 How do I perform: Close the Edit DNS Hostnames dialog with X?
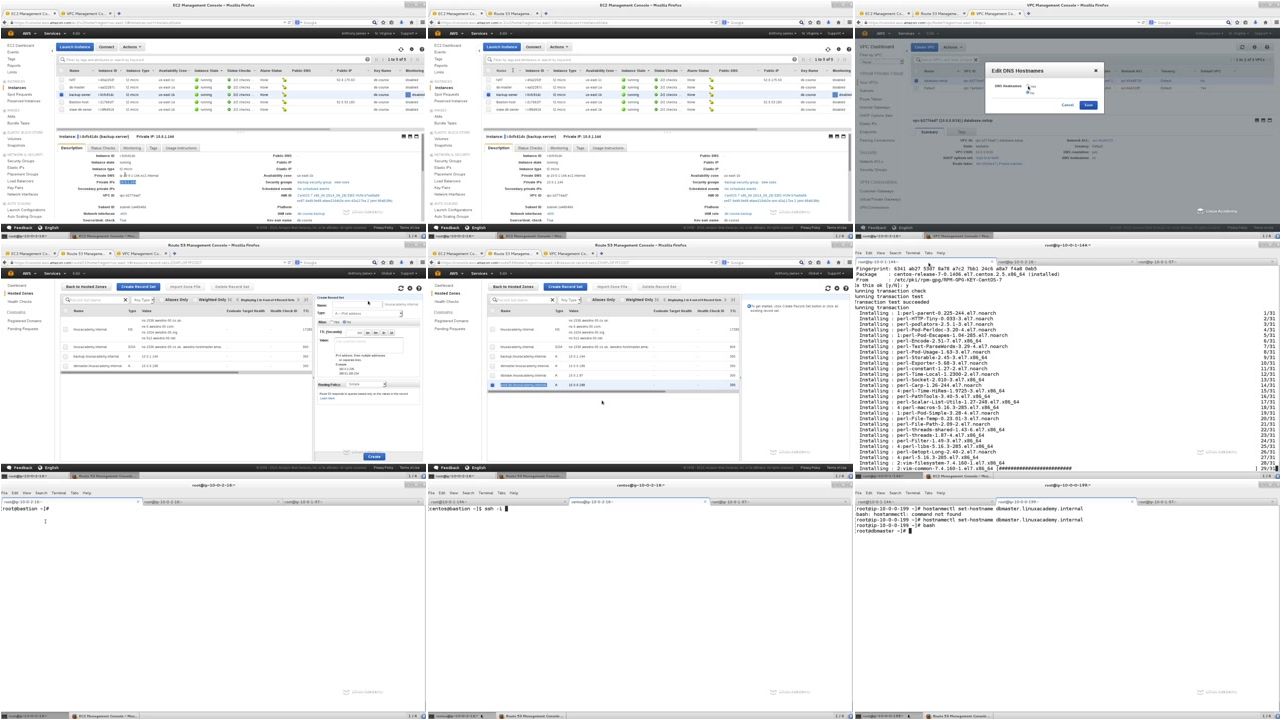tap(1095, 70)
